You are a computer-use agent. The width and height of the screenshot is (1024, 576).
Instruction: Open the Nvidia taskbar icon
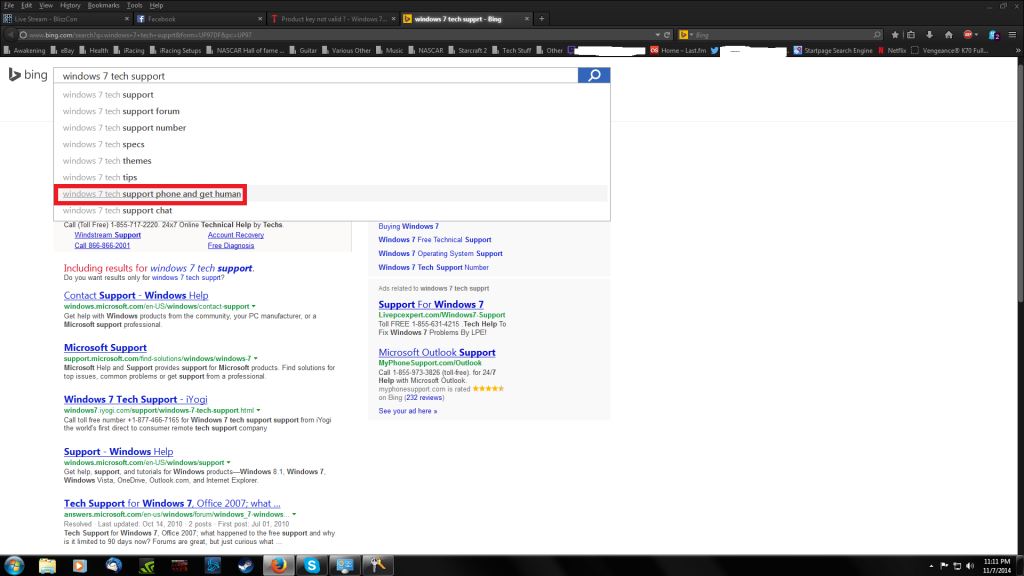point(146,566)
